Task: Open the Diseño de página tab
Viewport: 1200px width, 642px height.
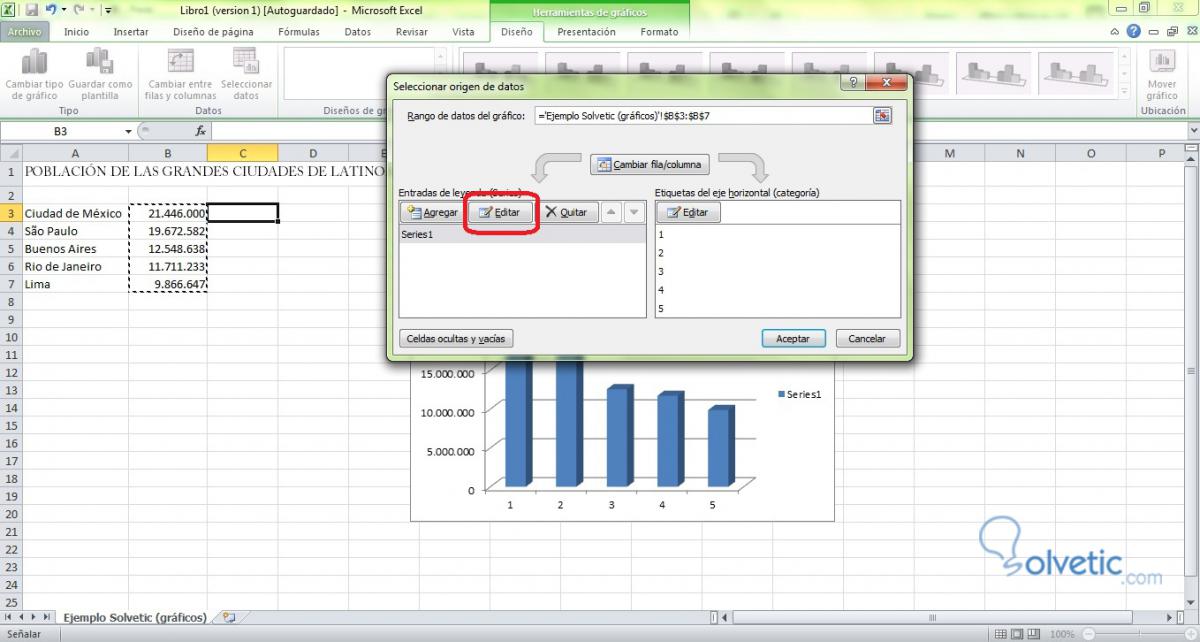Action: 213,32
